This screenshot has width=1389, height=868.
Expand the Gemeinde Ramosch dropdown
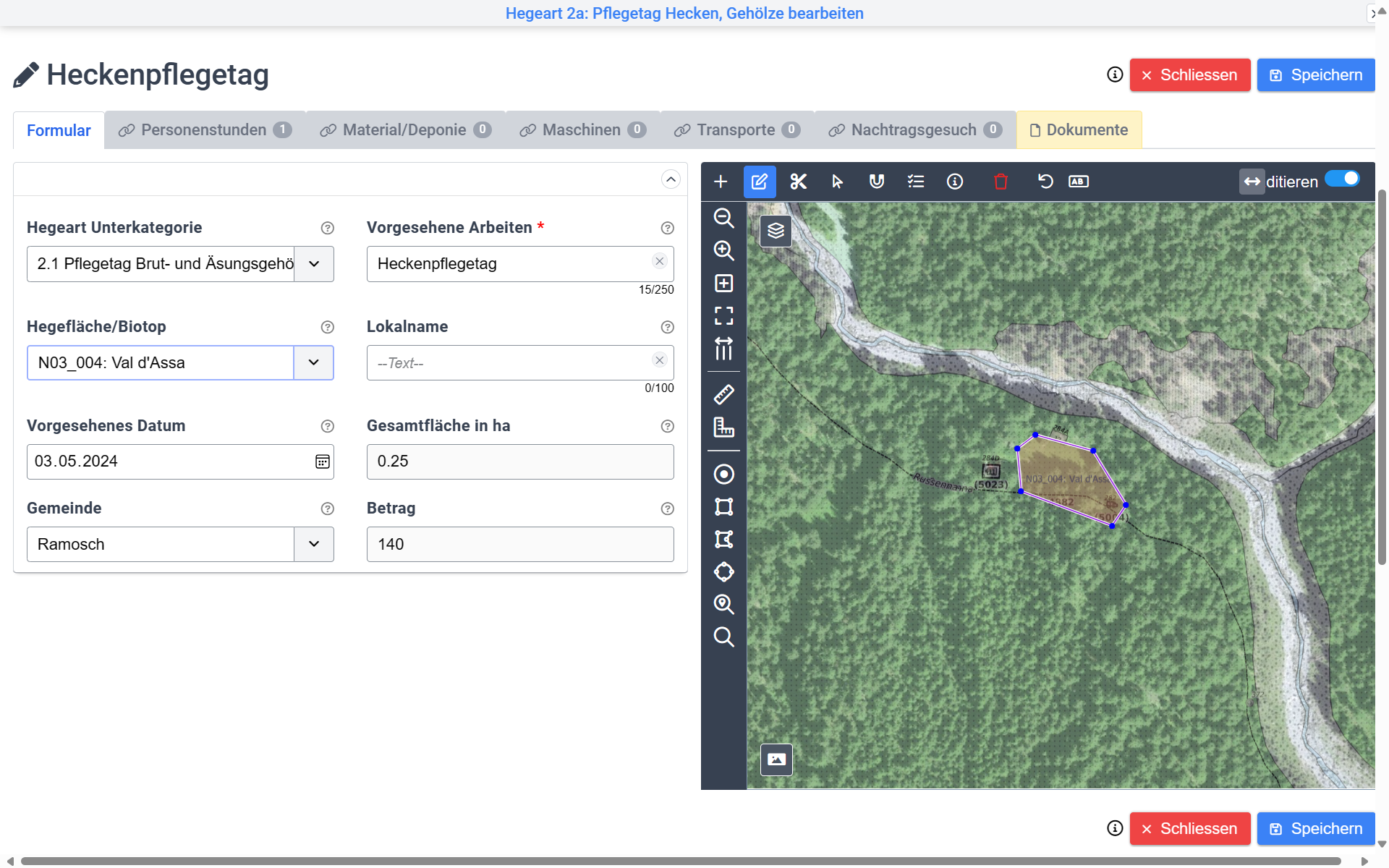click(x=313, y=544)
